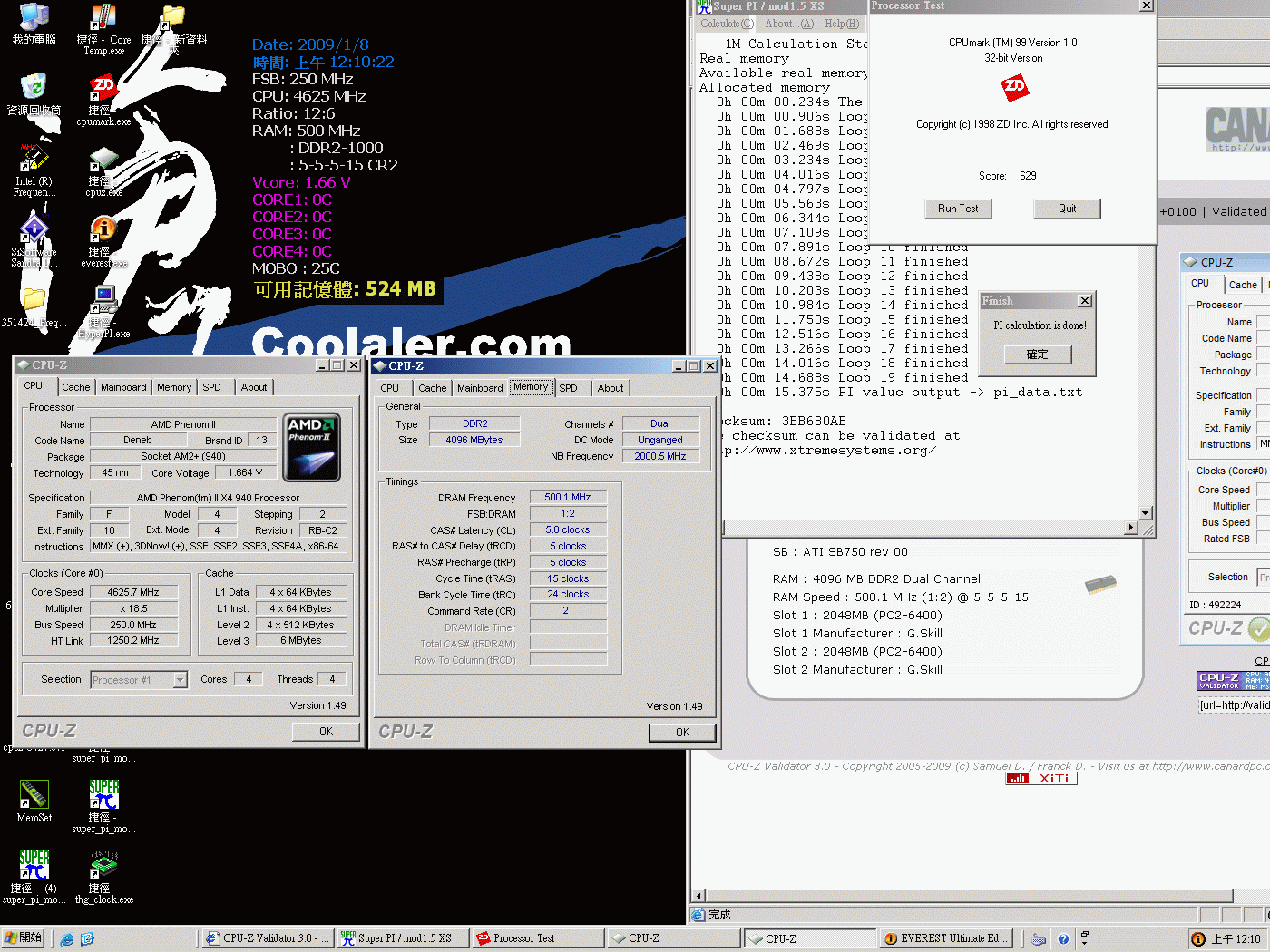
Task: Click the DRAM Frequency value 500.1 MHz
Action: pos(568,497)
